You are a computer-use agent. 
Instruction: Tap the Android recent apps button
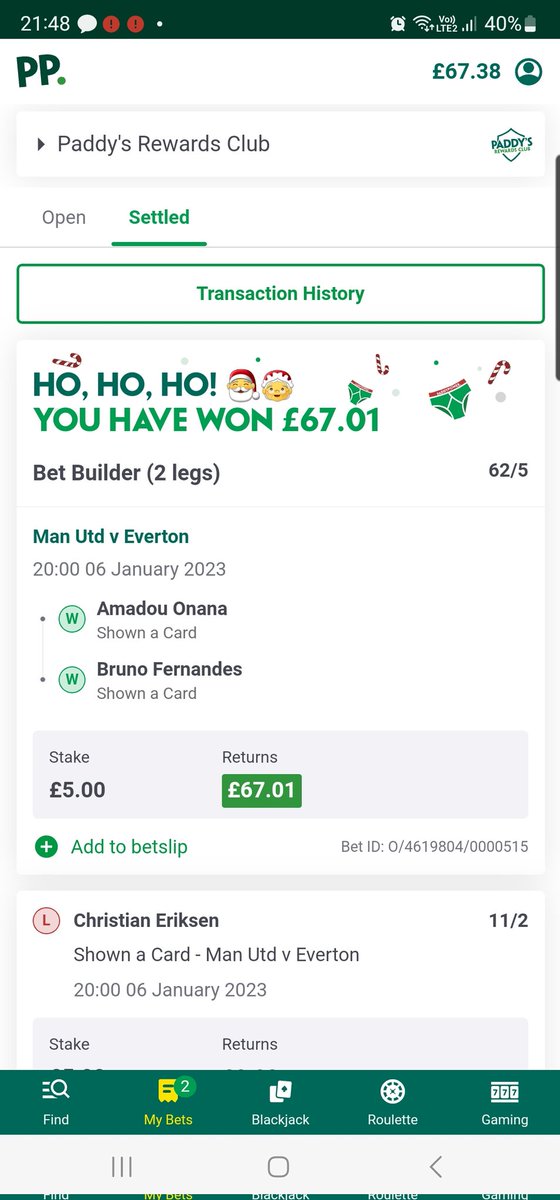(x=122, y=1166)
